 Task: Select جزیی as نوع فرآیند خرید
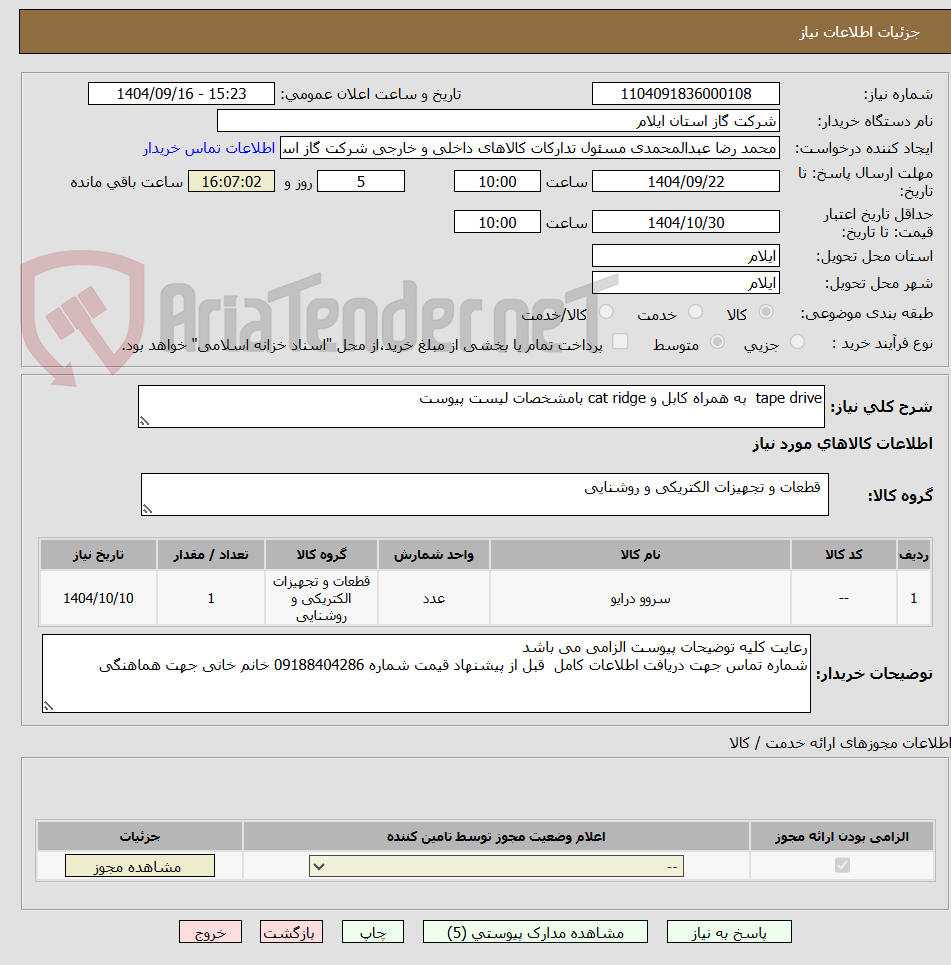click(x=797, y=341)
